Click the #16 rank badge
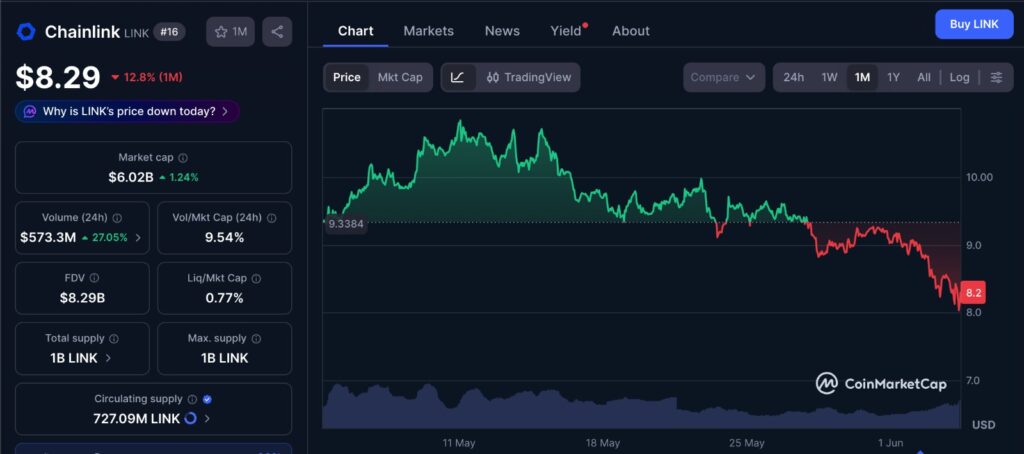This screenshot has width=1024, height=454. [169, 31]
